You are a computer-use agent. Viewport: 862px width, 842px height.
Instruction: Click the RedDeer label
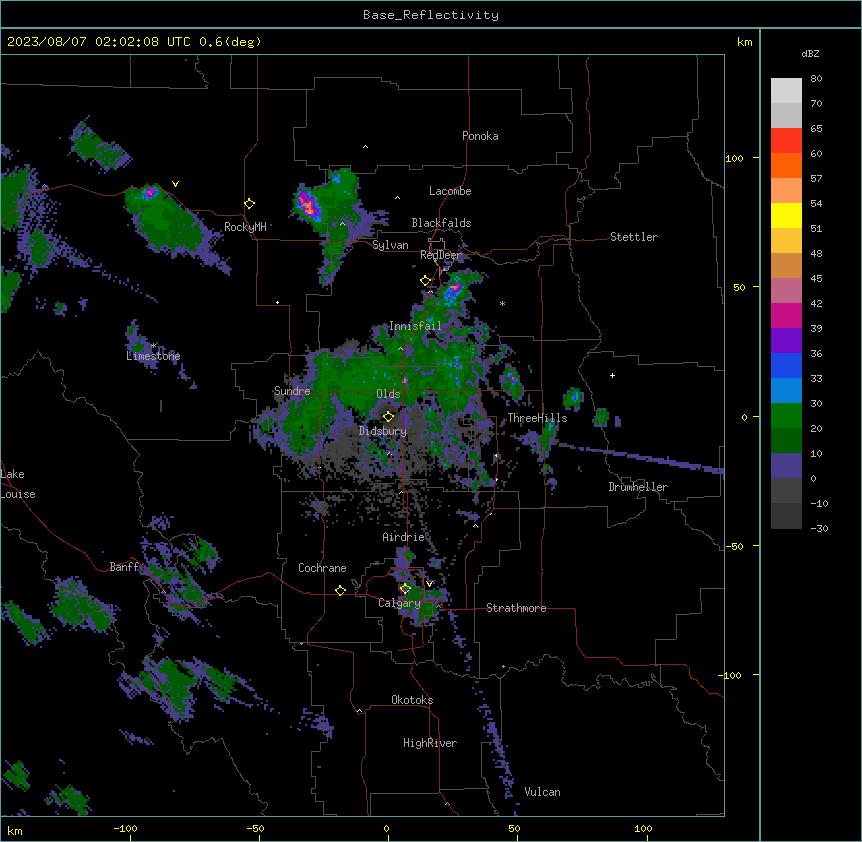[441, 255]
